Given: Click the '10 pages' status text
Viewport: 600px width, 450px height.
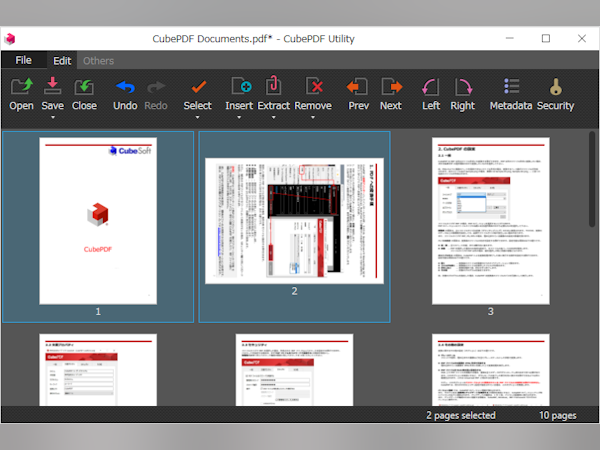Looking at the screenshot, I should 558,415.
